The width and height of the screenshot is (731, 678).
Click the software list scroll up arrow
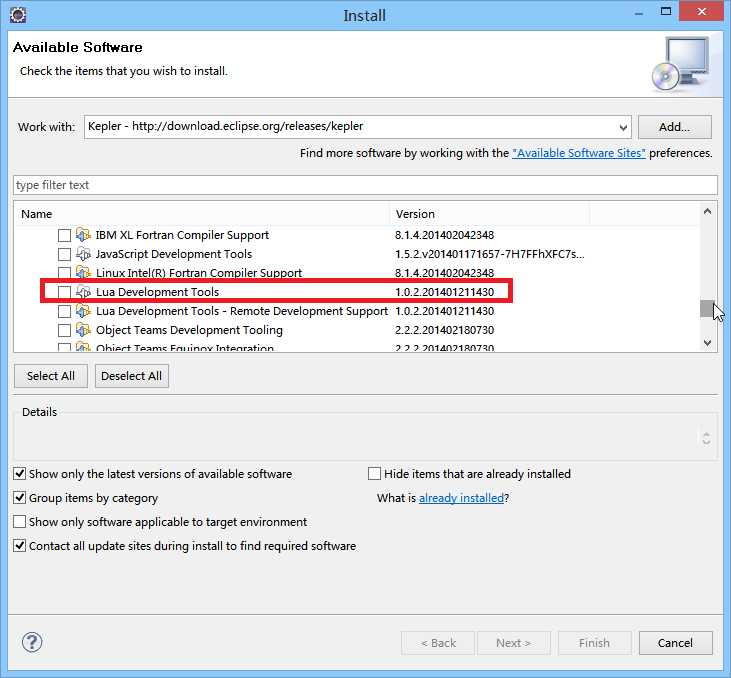click(707, 211)
